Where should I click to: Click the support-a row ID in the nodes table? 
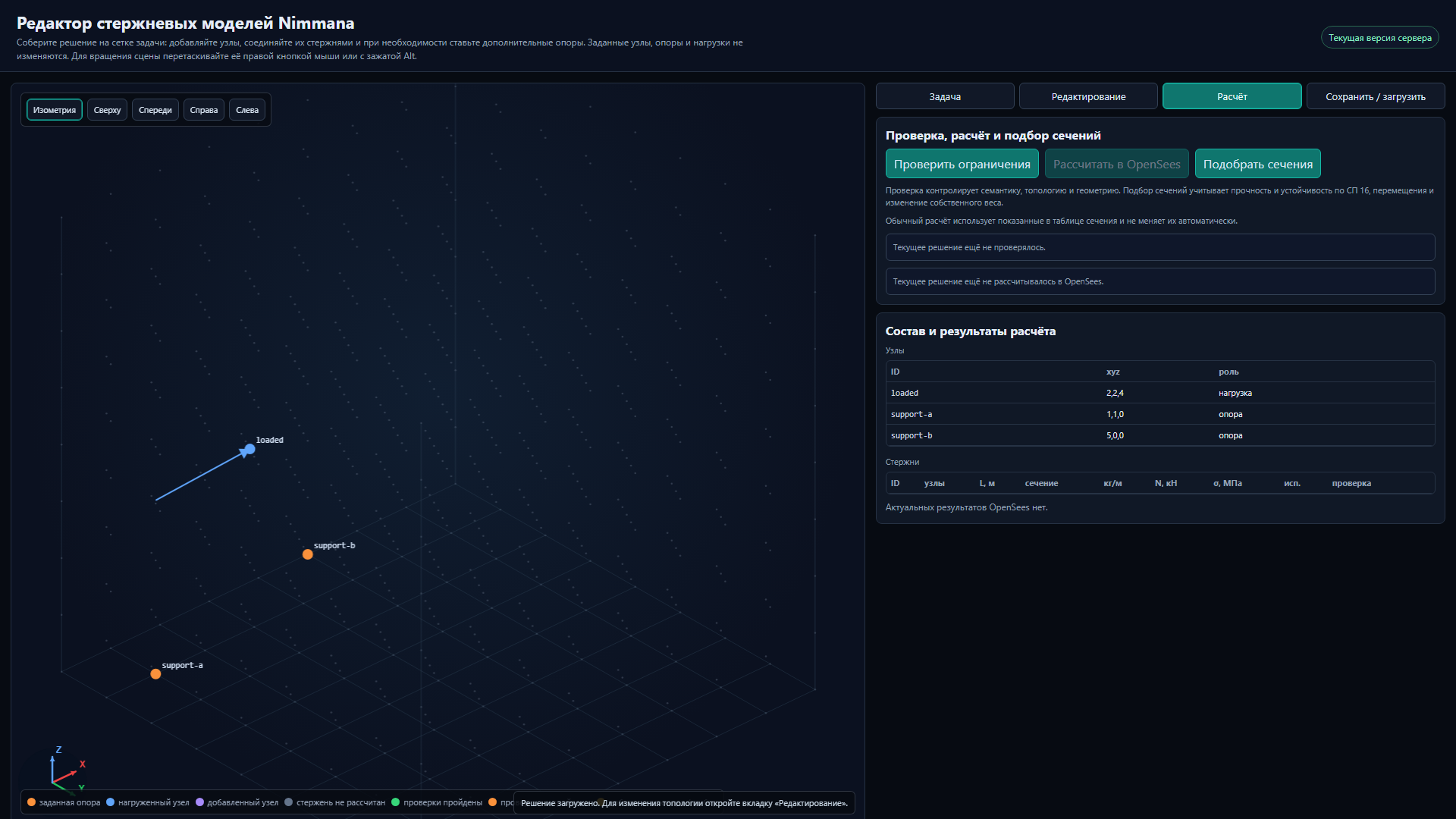pyautogui.click(x=912, y=414)
